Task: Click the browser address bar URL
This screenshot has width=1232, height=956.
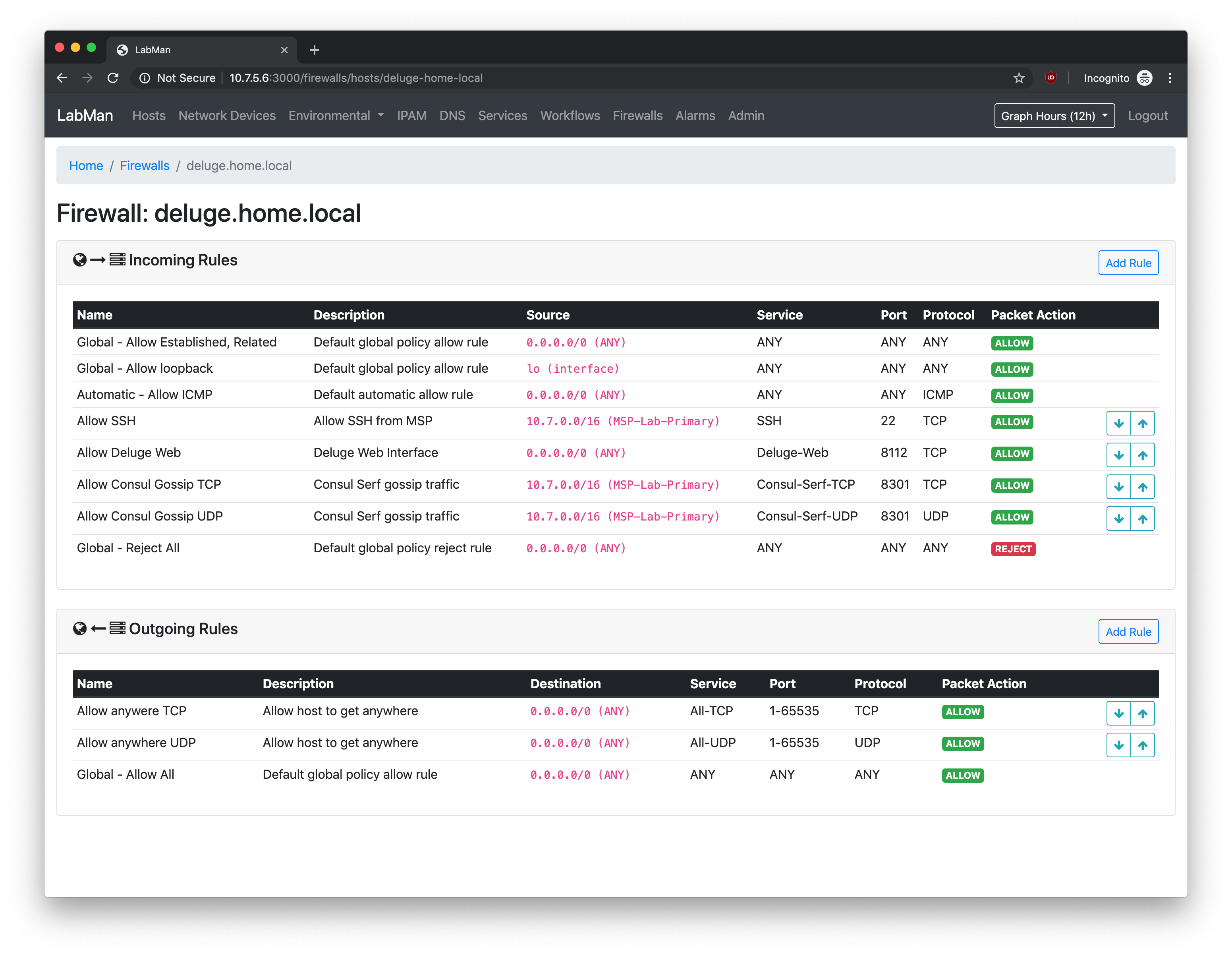Action: (x=355, y=78)
